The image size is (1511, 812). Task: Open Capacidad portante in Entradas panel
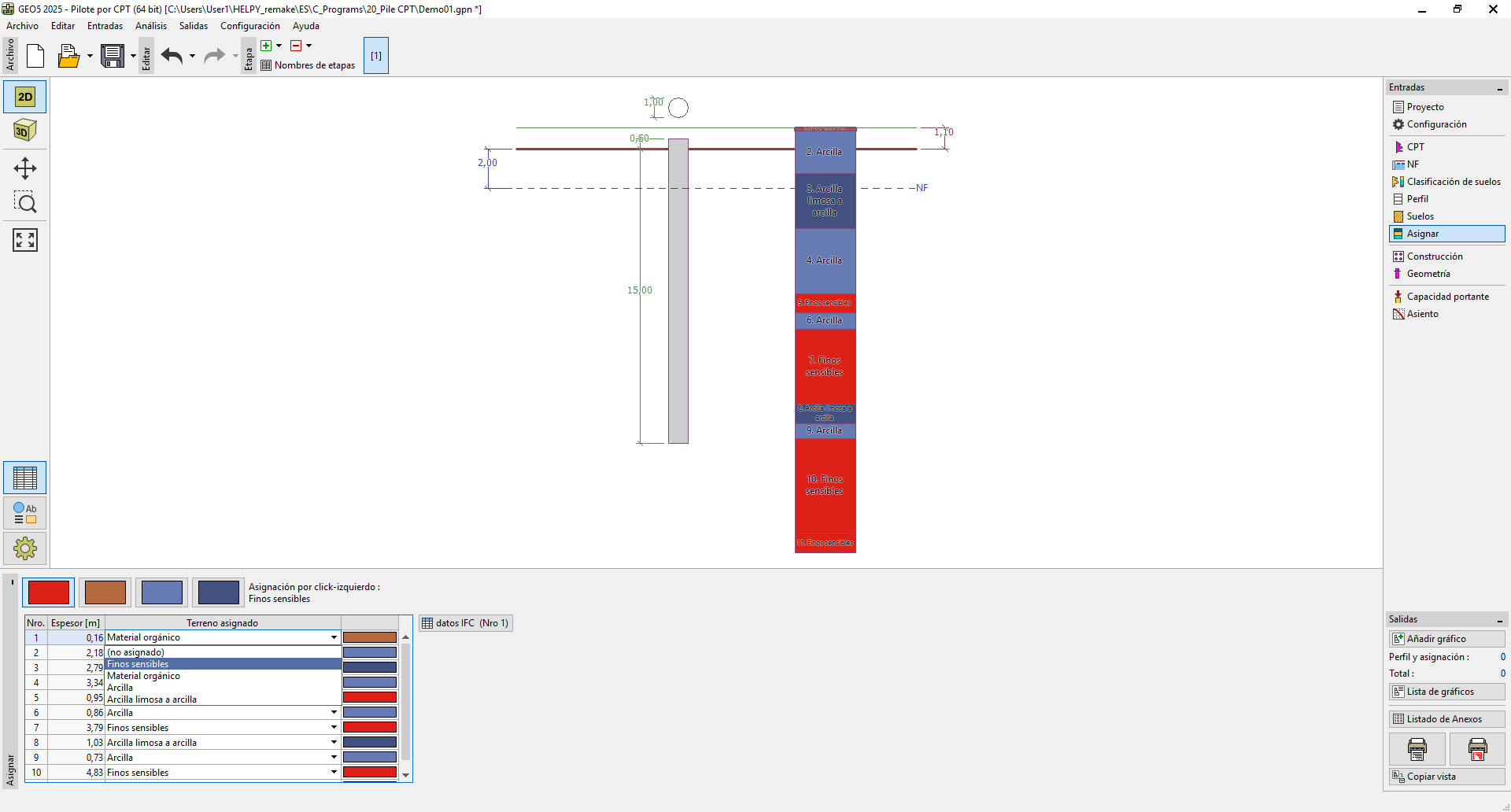tap(1447, 297)
